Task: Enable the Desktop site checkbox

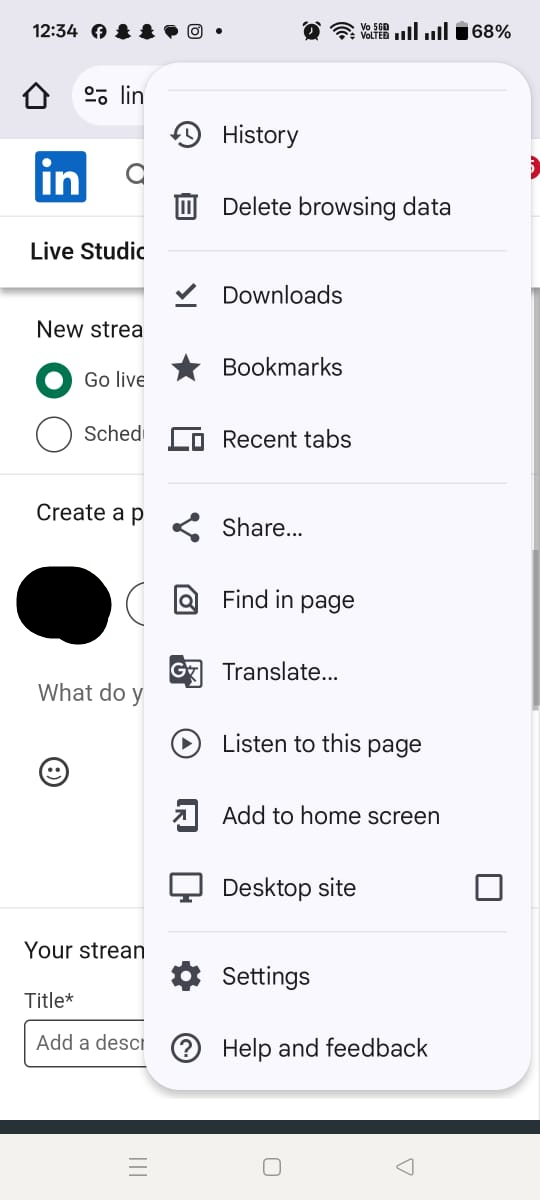Action: click(x=489, y=888)
